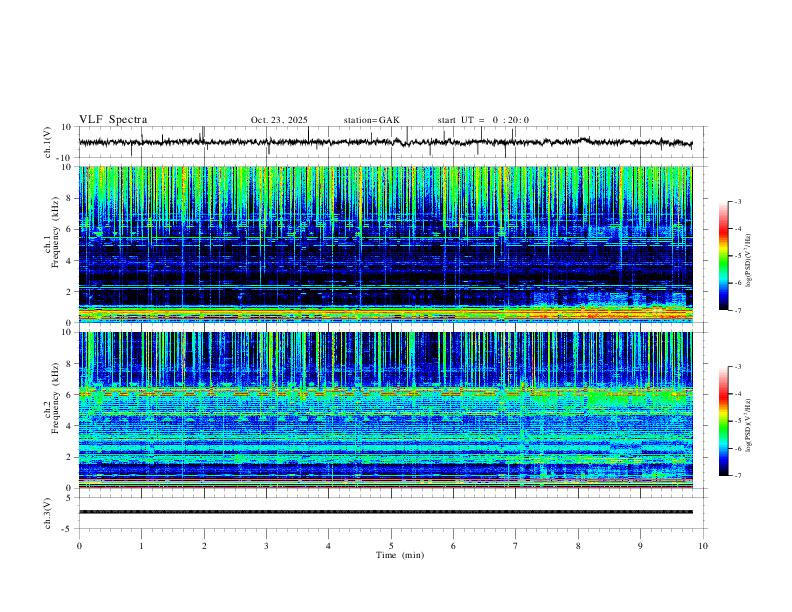
Task: Click the "8" tick on ch.2 frequency axis
Action: (x=70, y=364)
